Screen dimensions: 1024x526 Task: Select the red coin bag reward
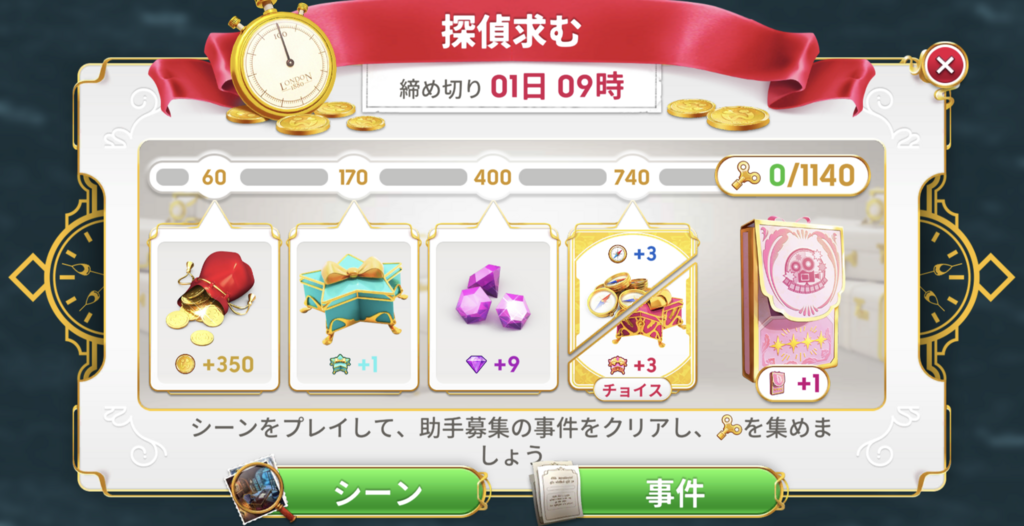point(215,306)
